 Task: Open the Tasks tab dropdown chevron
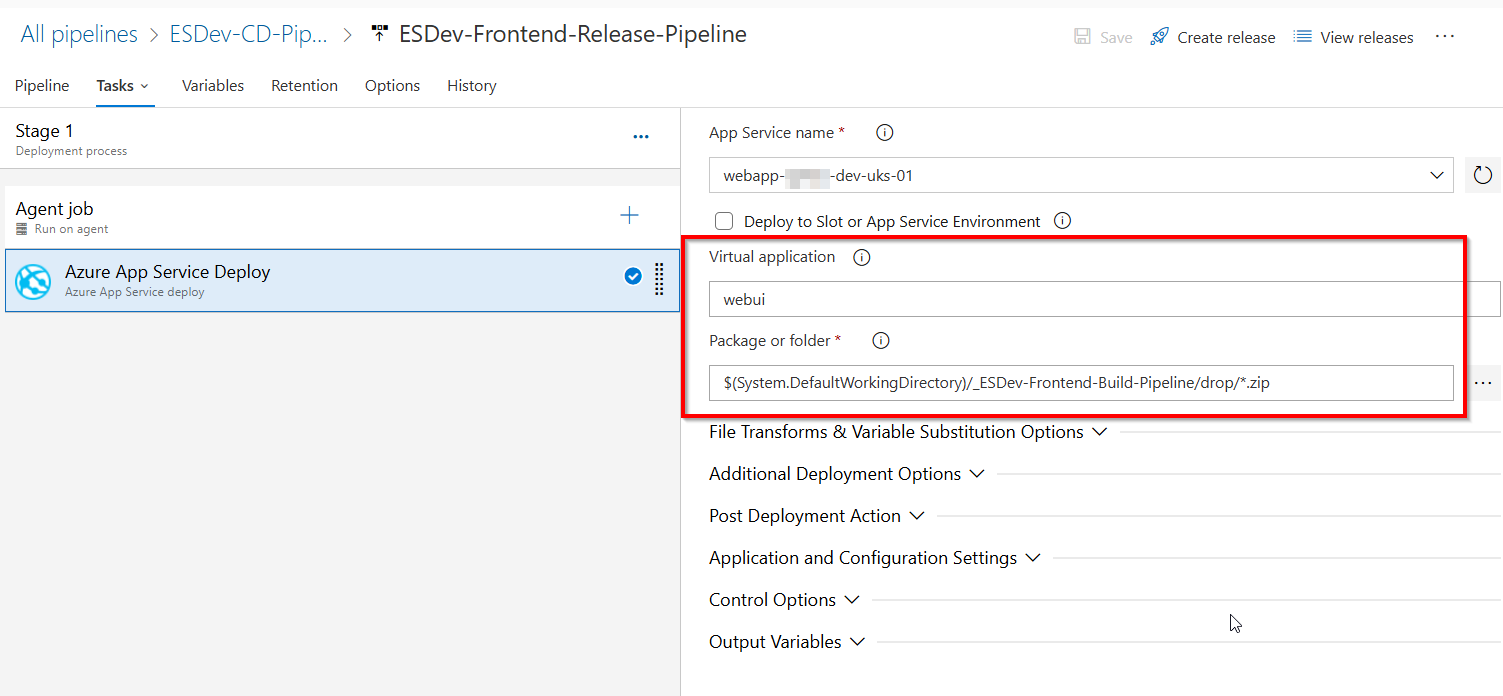(x=144, y=87)
